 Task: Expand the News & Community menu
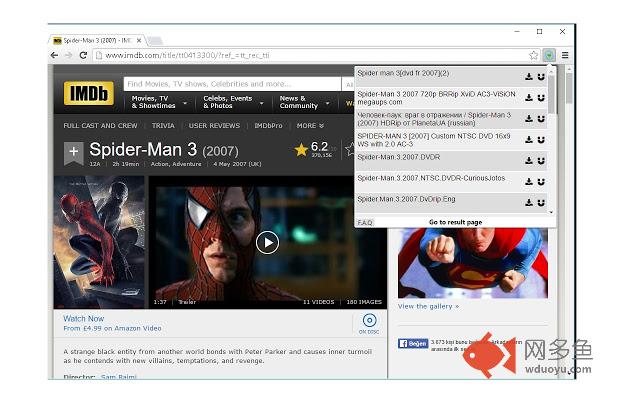click(x=304, y=102)
